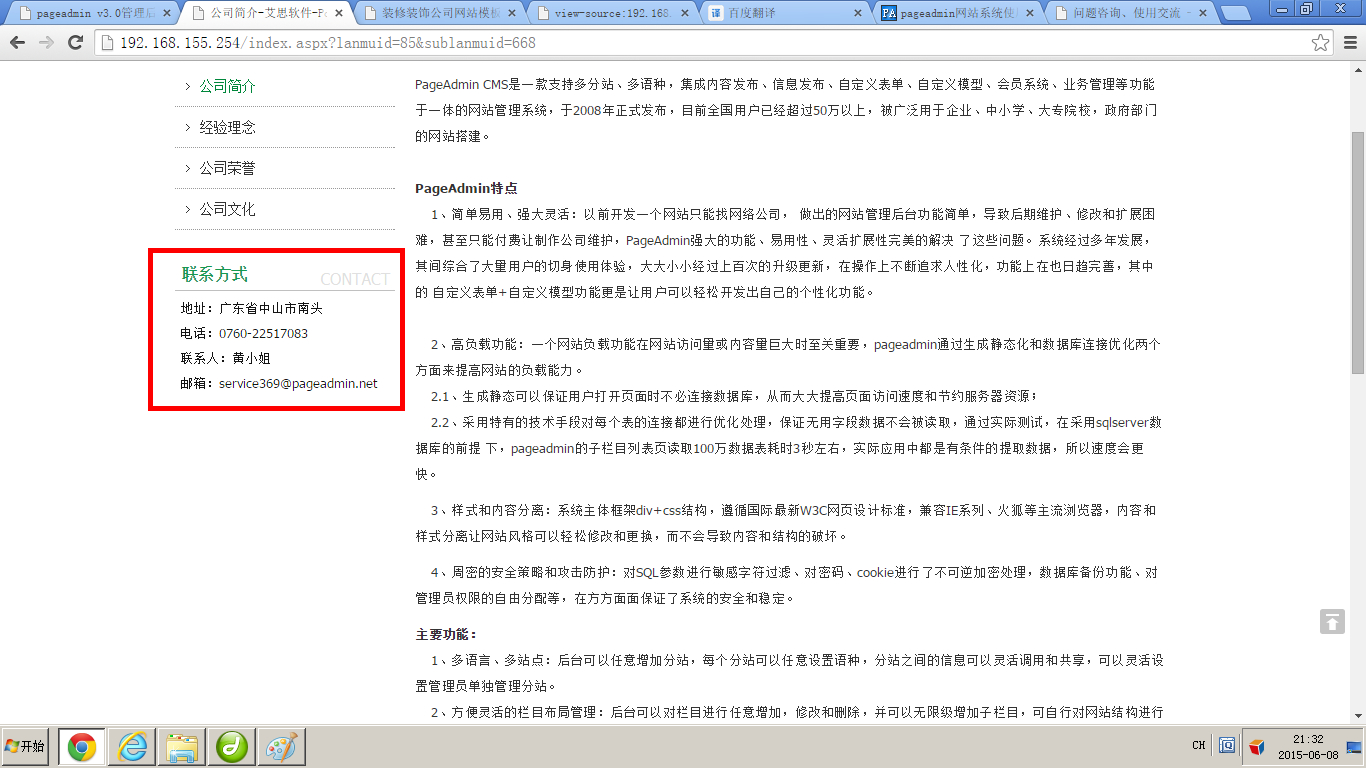
Task: Open the file explorer folder in taskbar
Action: click(x=182, y=747)
